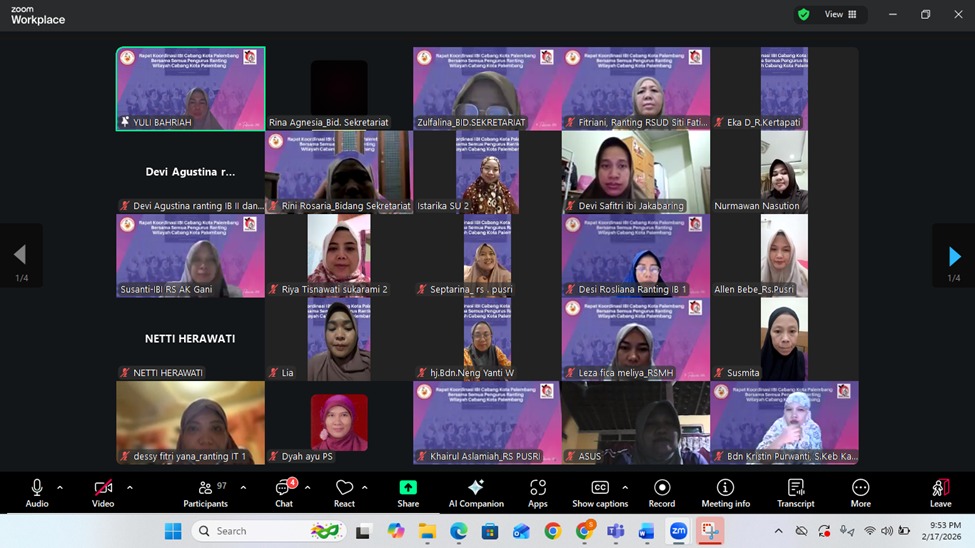Leave the meeting

pyautogui.click(x=940, y=494)
